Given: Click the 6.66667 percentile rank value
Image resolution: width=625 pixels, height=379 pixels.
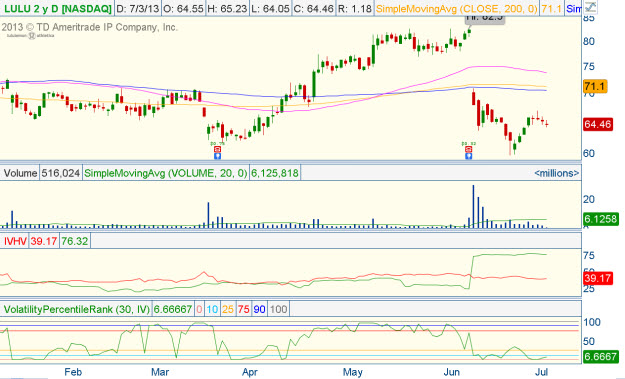Looking at the screenshot, I should (x=173, y=309).
